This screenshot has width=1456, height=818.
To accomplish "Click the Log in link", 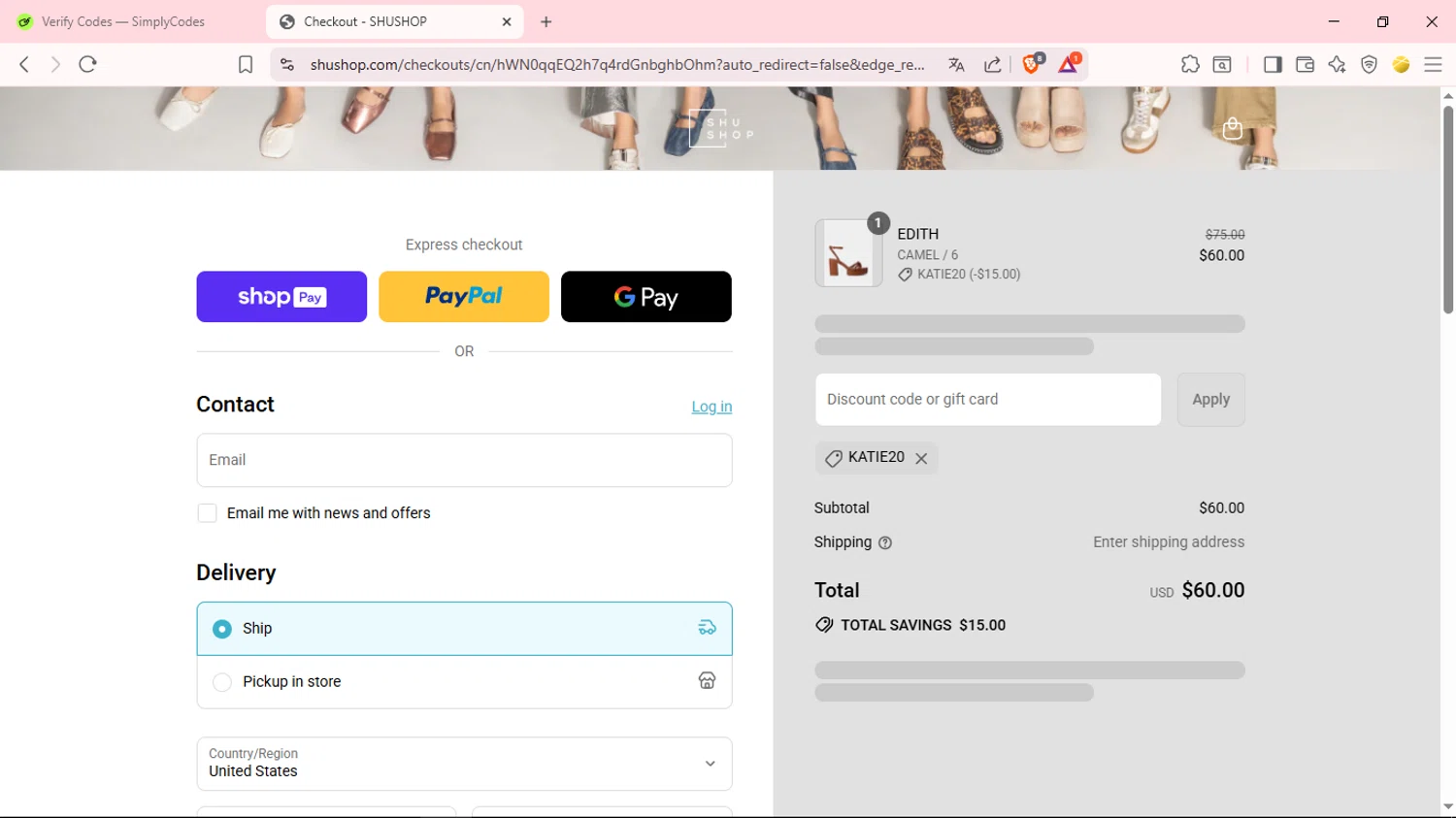I will coord(711,407).
